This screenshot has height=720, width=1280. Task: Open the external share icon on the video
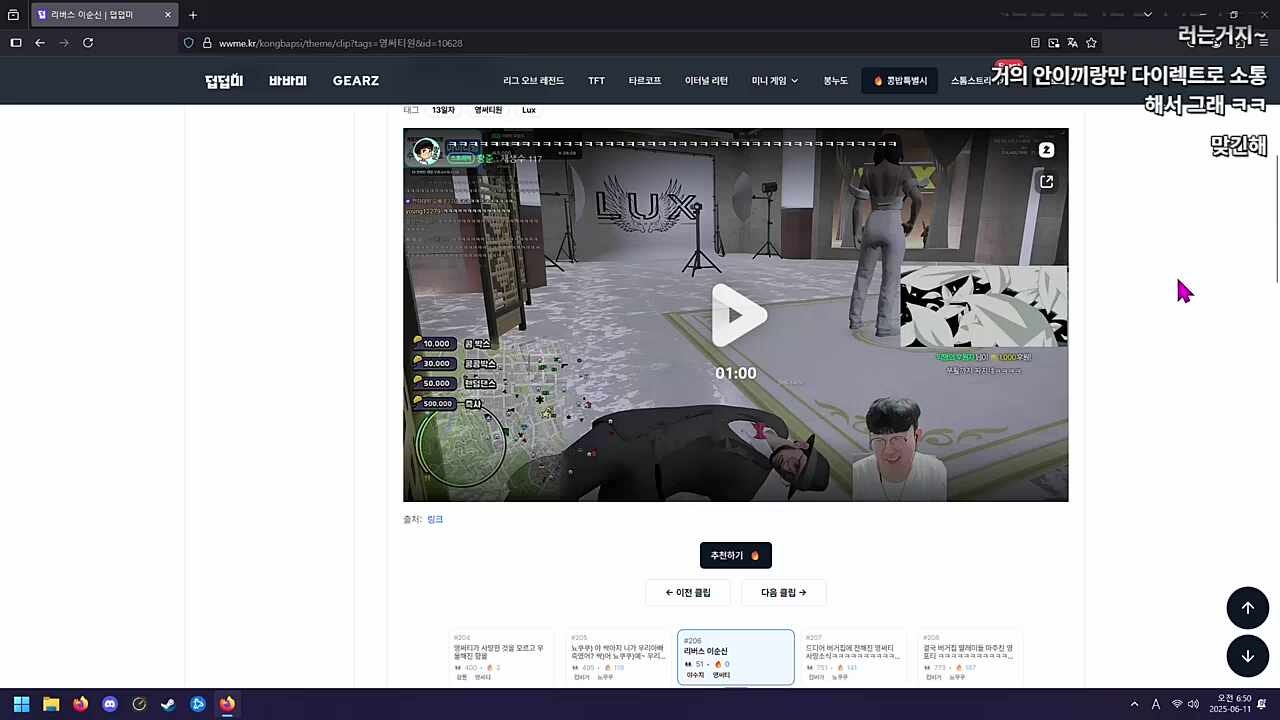pos(1046,182)
